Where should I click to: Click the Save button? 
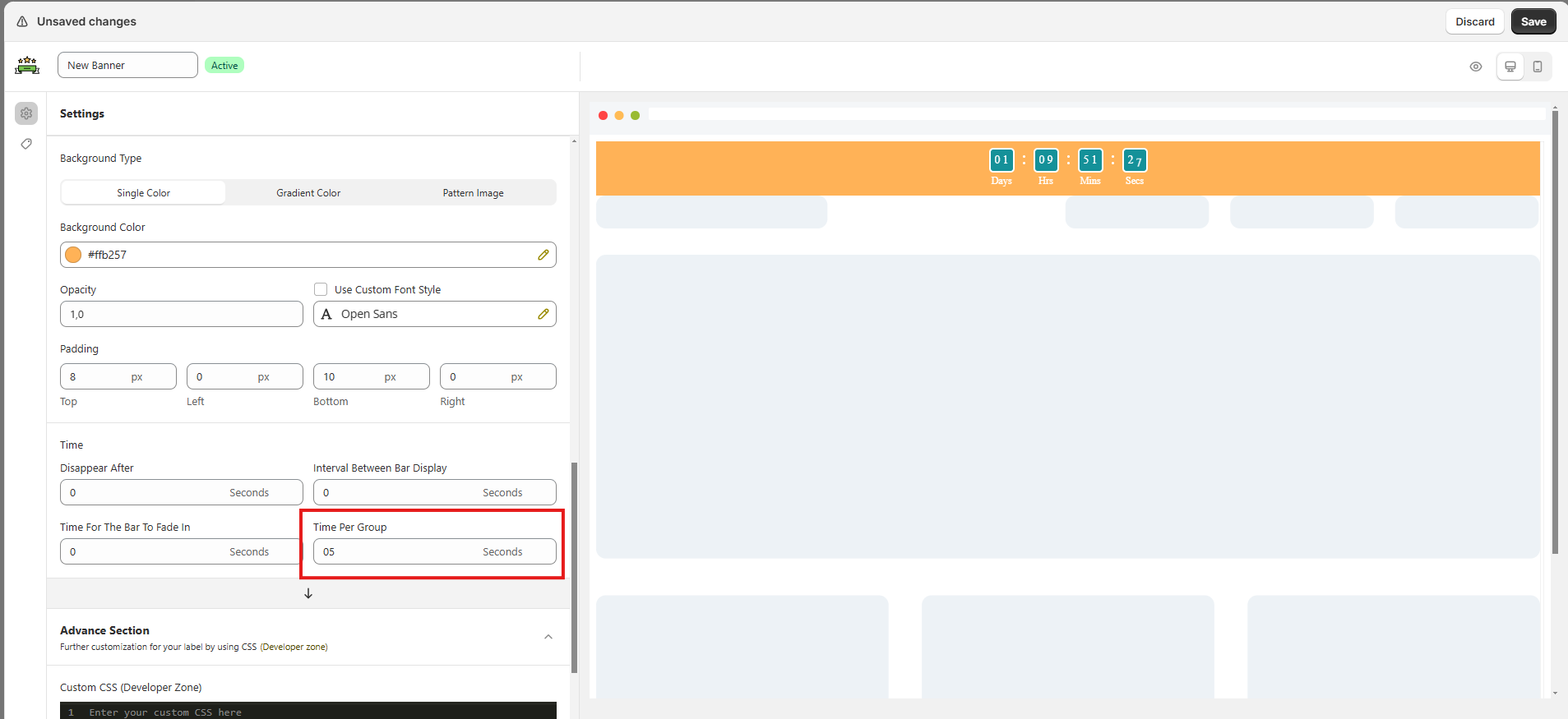[x=1533, y=21]
